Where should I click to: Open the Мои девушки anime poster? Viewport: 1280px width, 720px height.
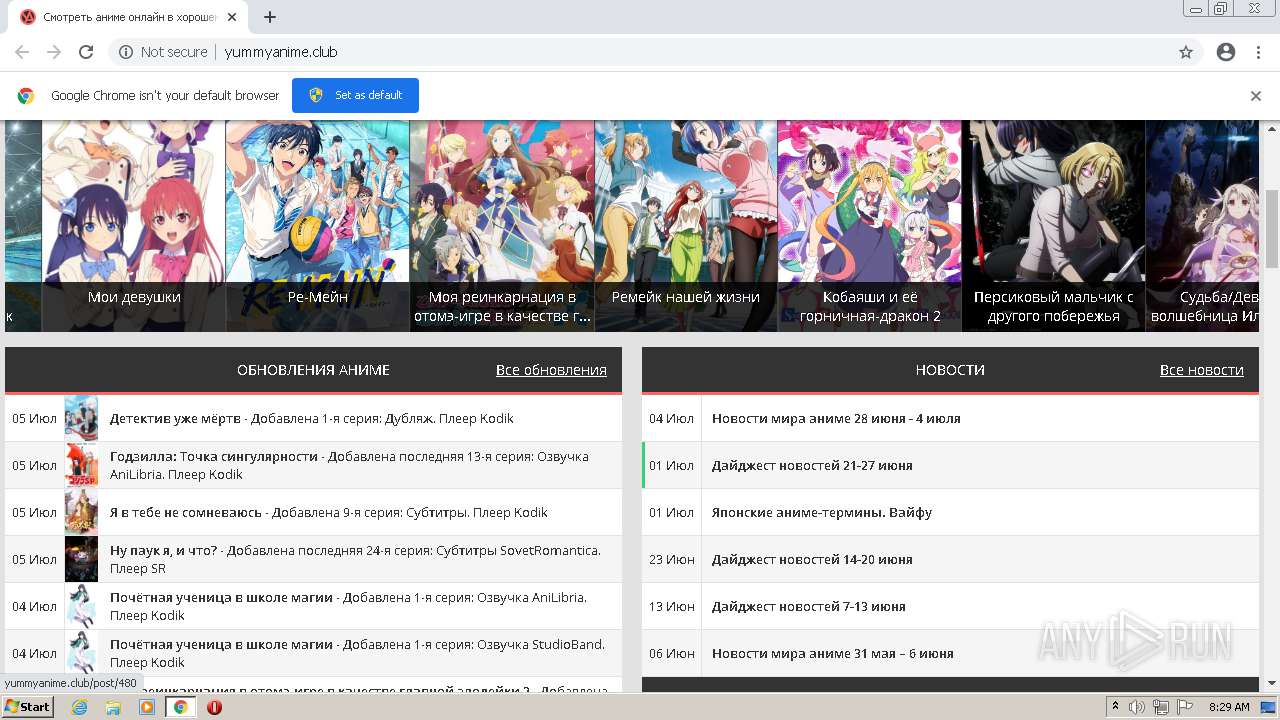pos(134,226)
